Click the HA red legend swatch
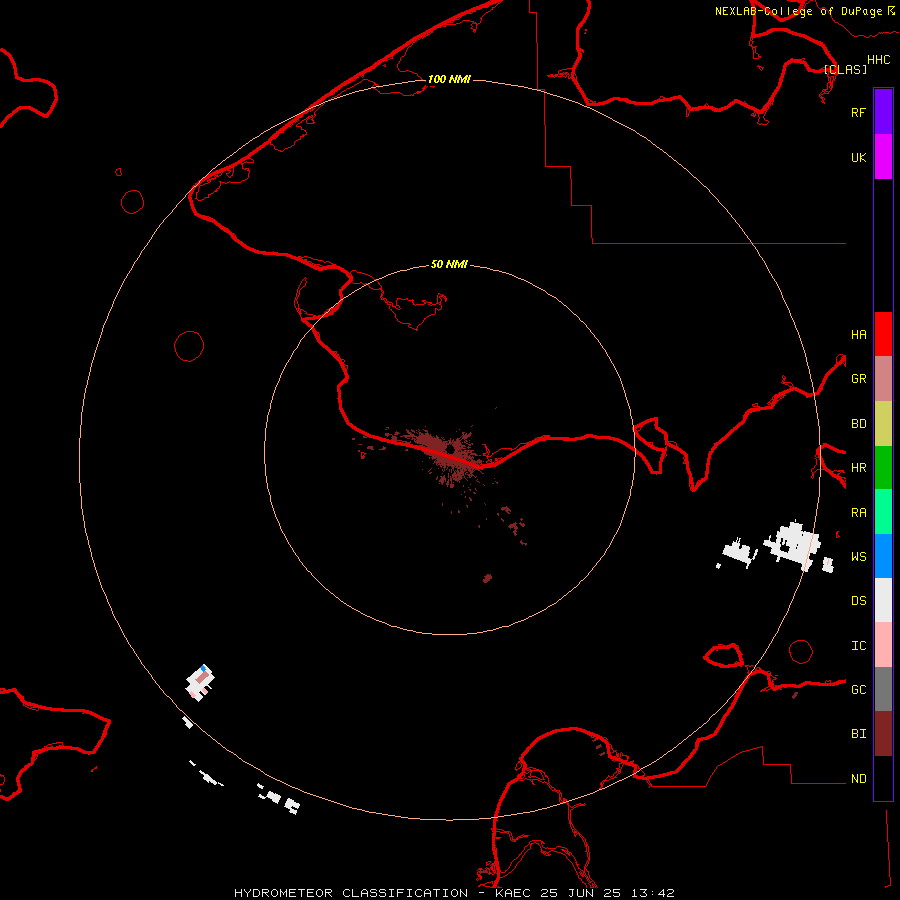Screen dimensions: 900x900 (883, 334)
